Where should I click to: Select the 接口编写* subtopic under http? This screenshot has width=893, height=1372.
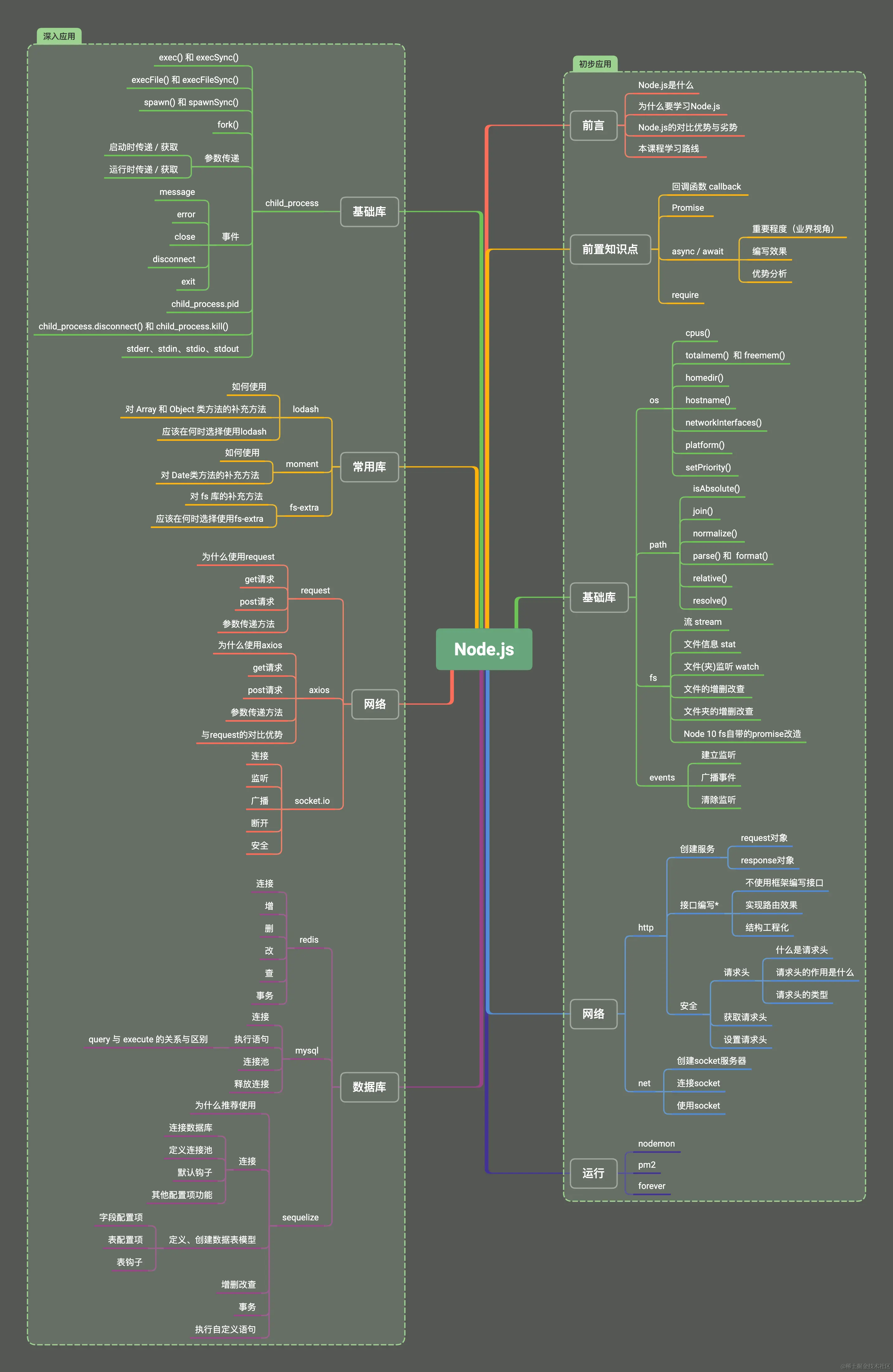(699, 905)
